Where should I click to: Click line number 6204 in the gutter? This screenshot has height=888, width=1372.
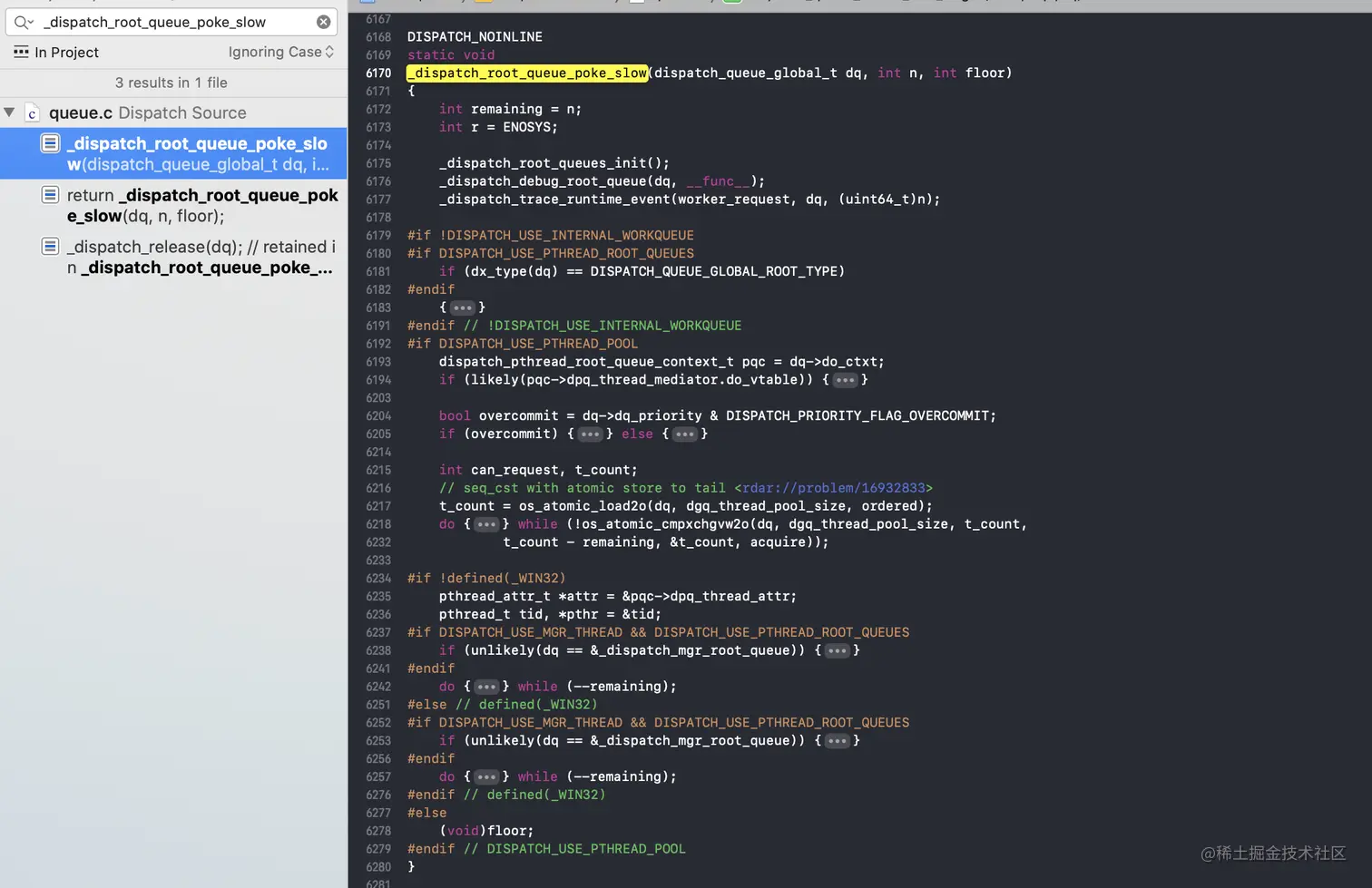pos(378,416)
